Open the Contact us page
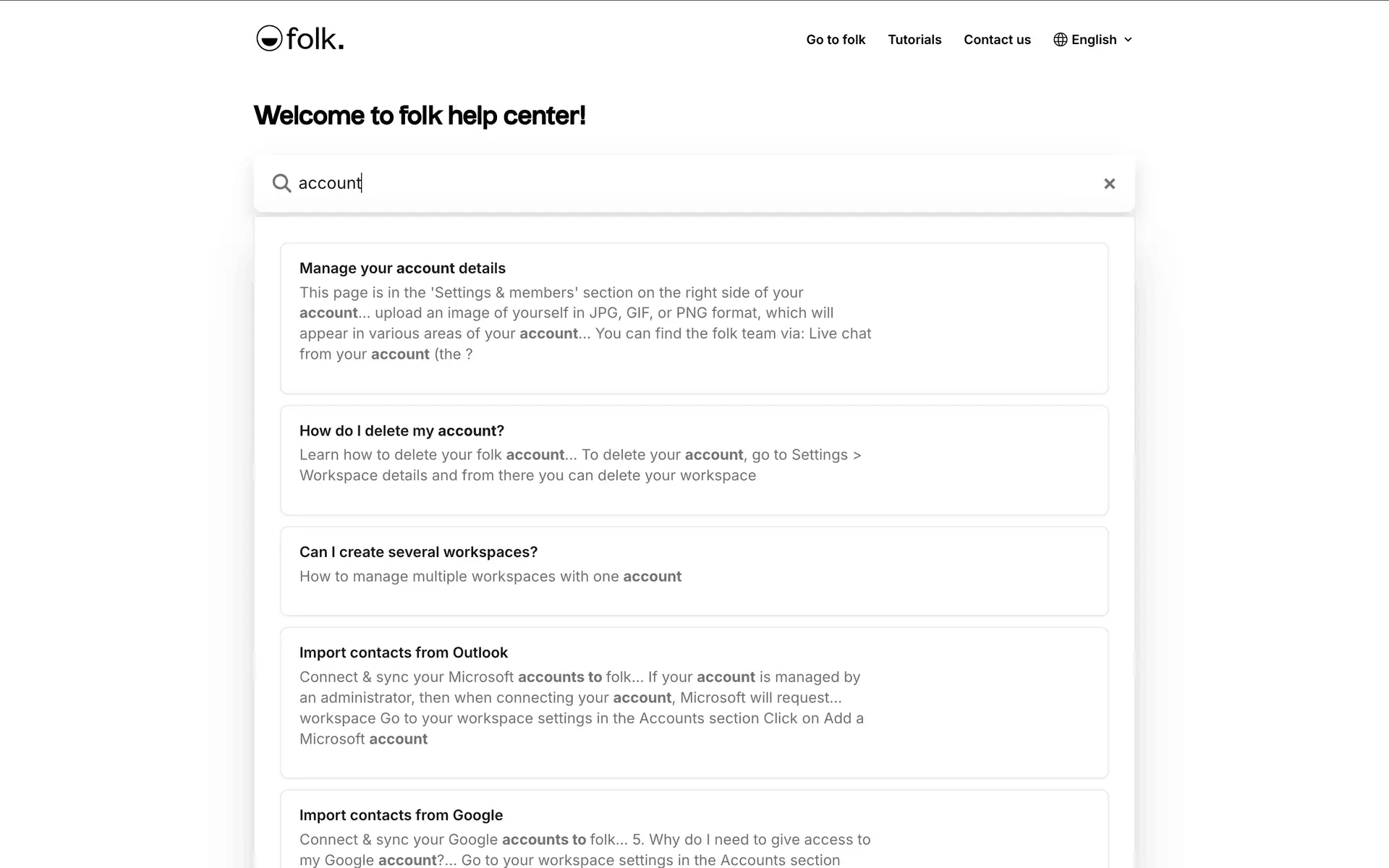Screen dimensions: 1389x868 (997, 40)
